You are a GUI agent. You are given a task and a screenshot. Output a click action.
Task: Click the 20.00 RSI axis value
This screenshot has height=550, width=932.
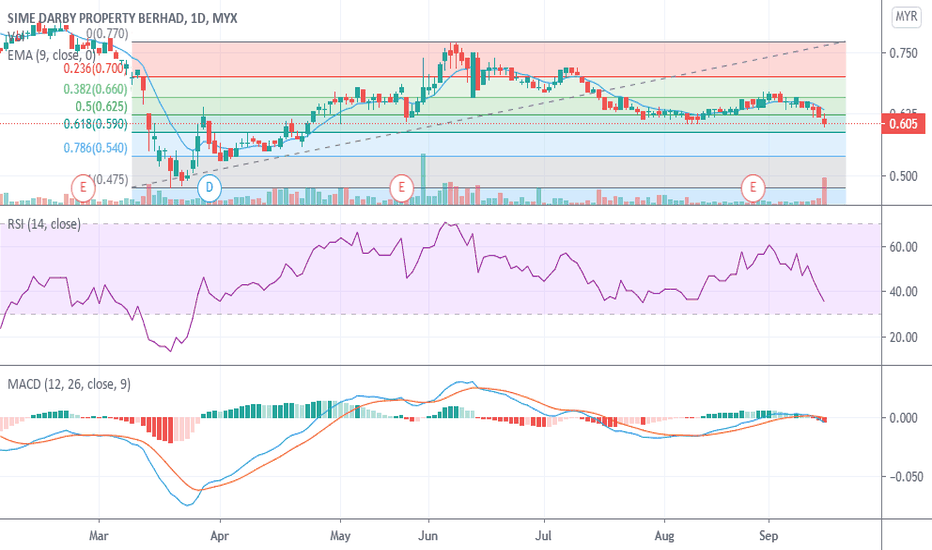pyautogui.click(x=903, y=337)
